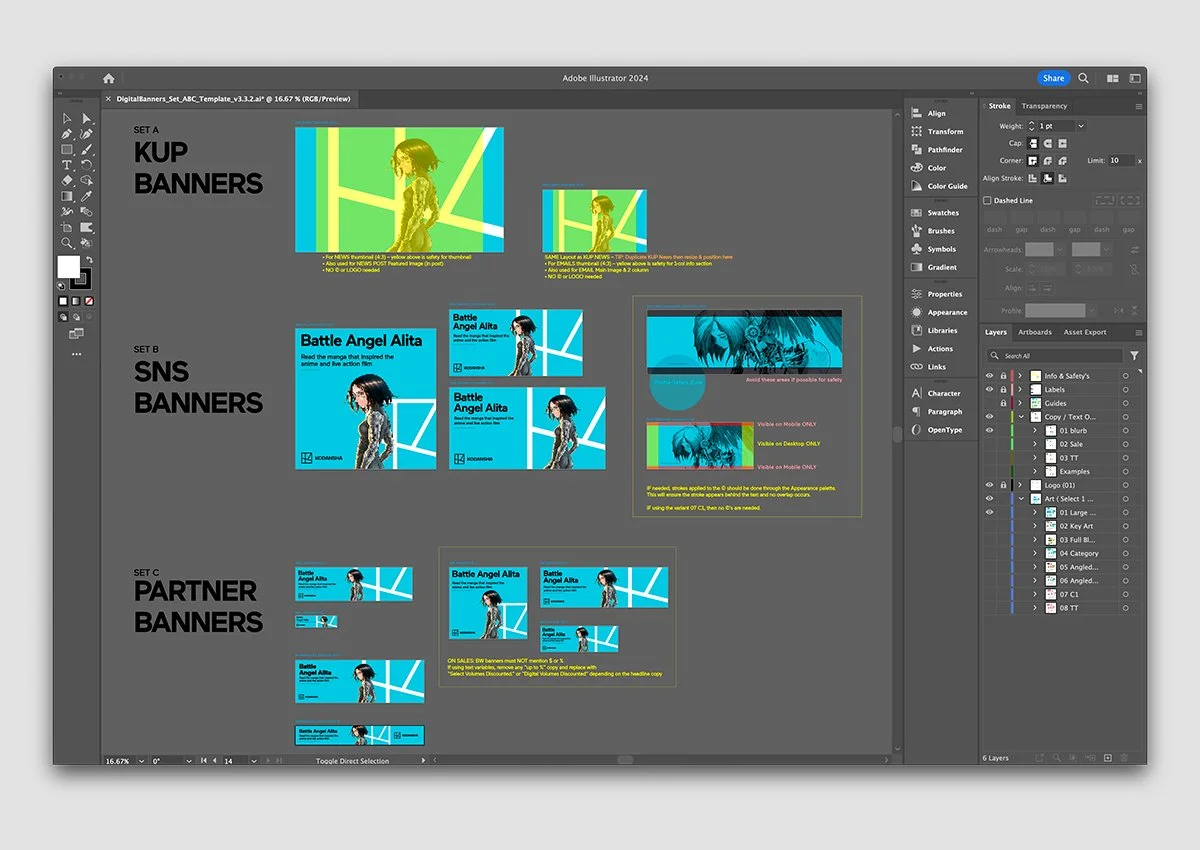Viewport: 1200px width, 850px height.
Task: Collapse the Copy / Text layer
Action: pyautogui.click(x=1021, y=416)
